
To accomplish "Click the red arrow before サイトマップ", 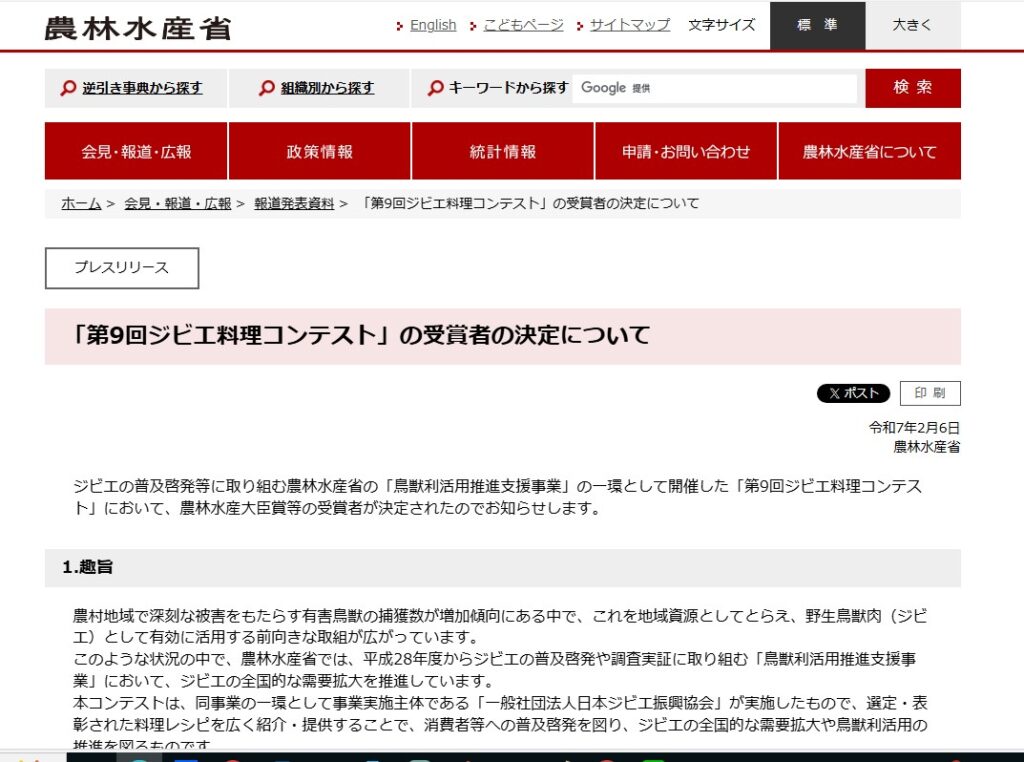I will point(579,26).
